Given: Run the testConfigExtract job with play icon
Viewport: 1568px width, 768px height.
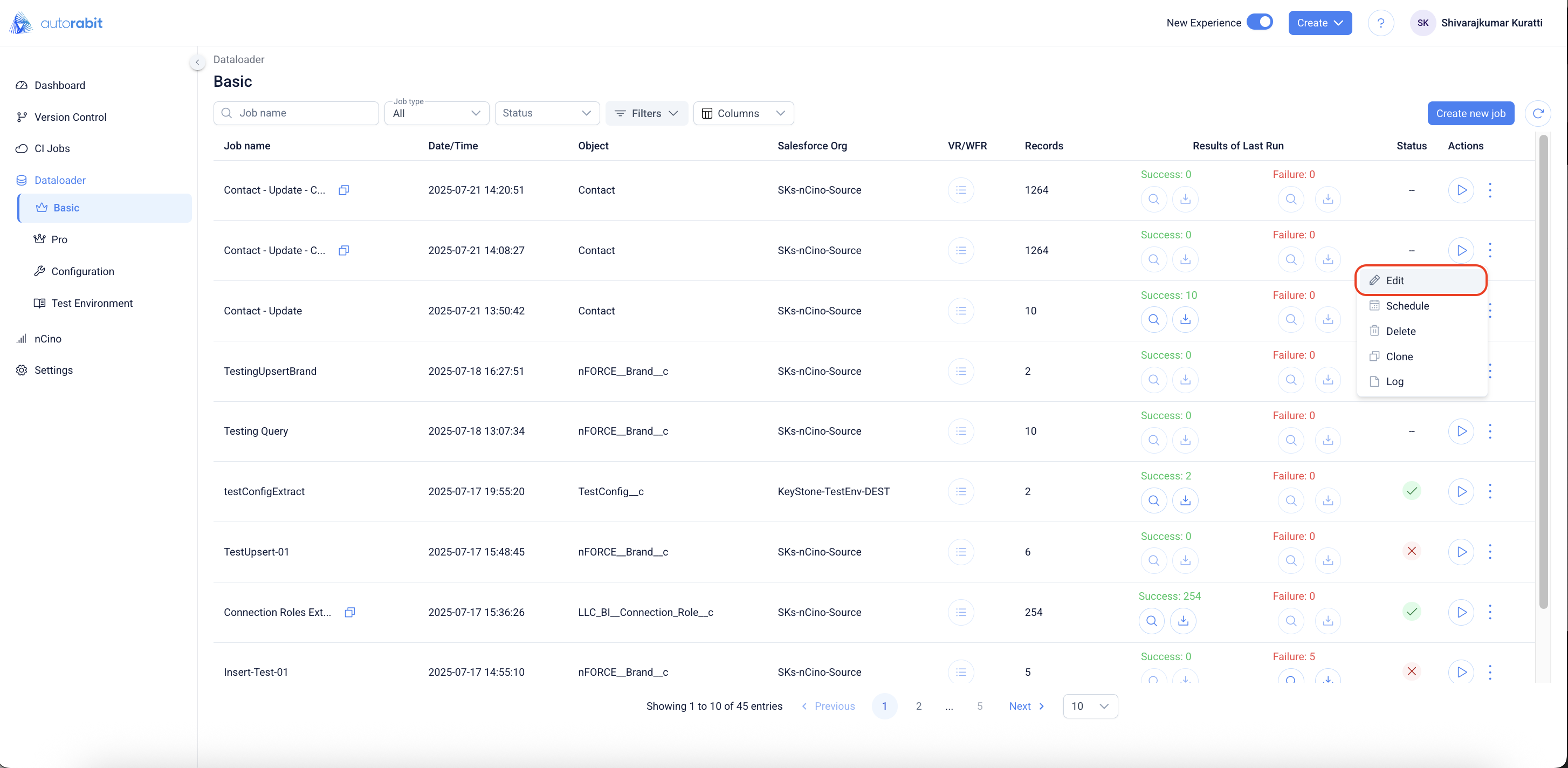Looking at the screenshot, I should (x=1461, y=491).
